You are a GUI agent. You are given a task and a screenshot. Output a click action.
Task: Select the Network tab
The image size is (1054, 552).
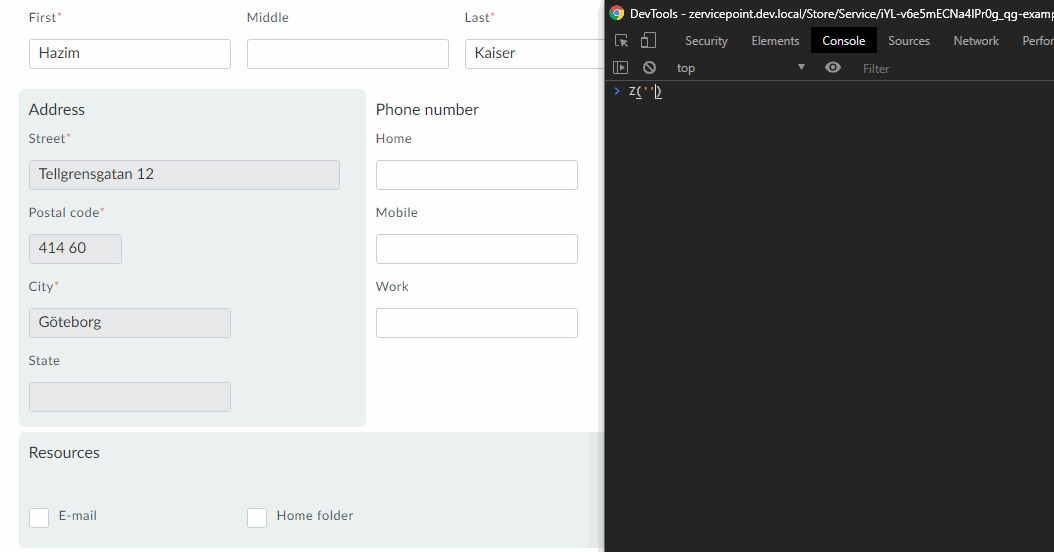click(975, 41)
